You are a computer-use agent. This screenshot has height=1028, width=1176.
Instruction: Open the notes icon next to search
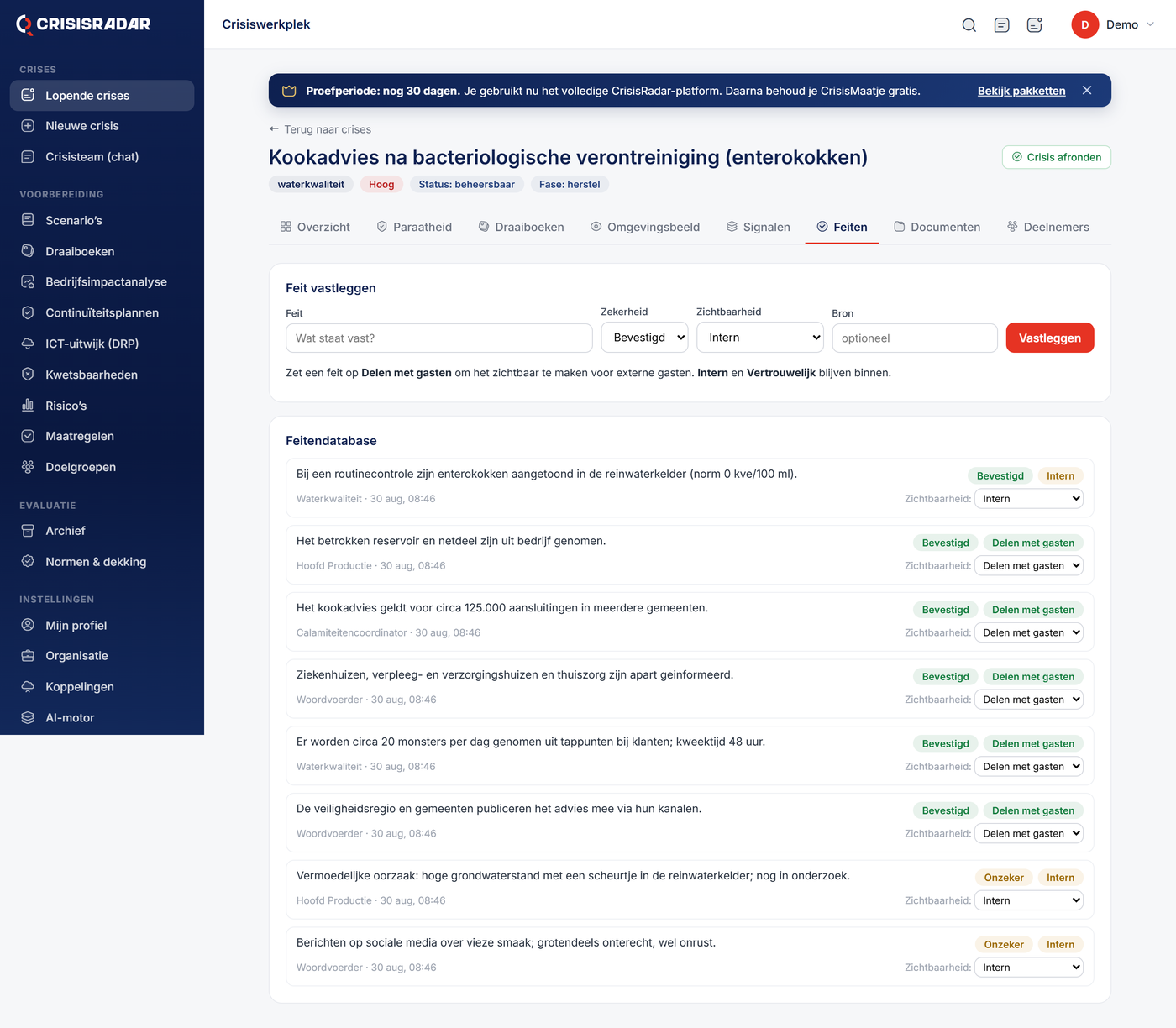pos(1001,24)
